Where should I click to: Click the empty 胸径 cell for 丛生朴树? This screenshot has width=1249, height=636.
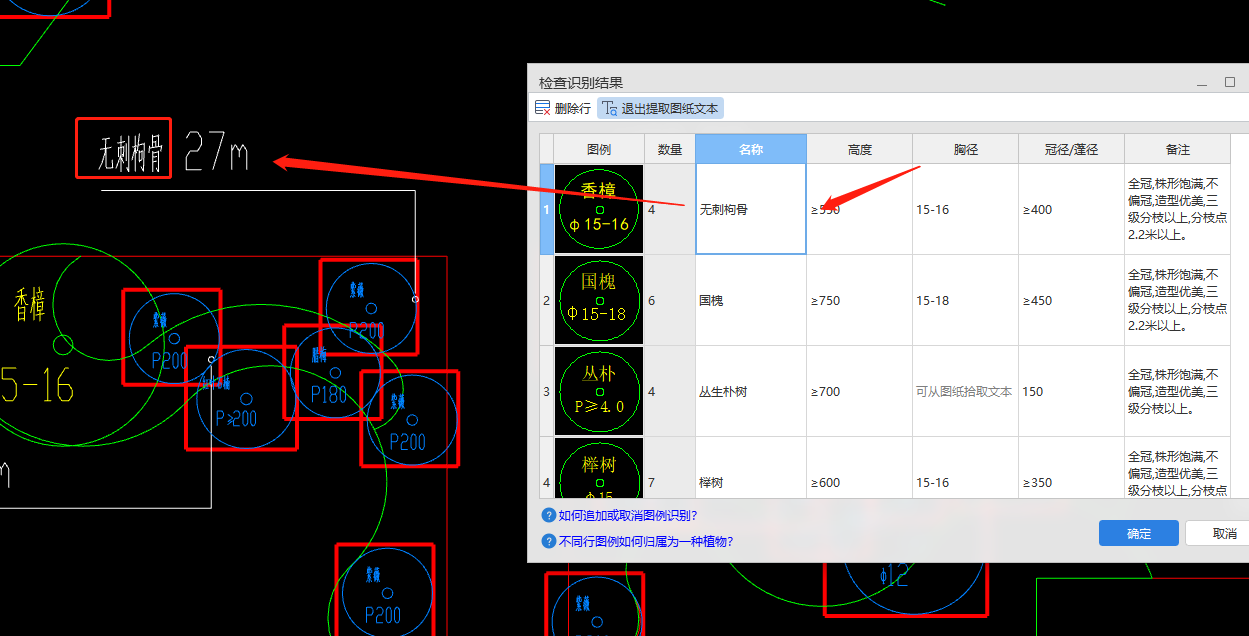(964, 392)
